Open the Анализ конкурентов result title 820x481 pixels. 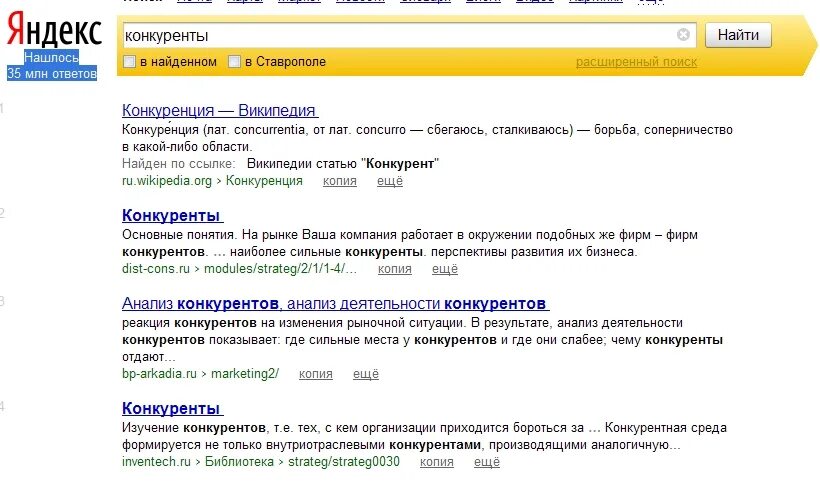335,303
